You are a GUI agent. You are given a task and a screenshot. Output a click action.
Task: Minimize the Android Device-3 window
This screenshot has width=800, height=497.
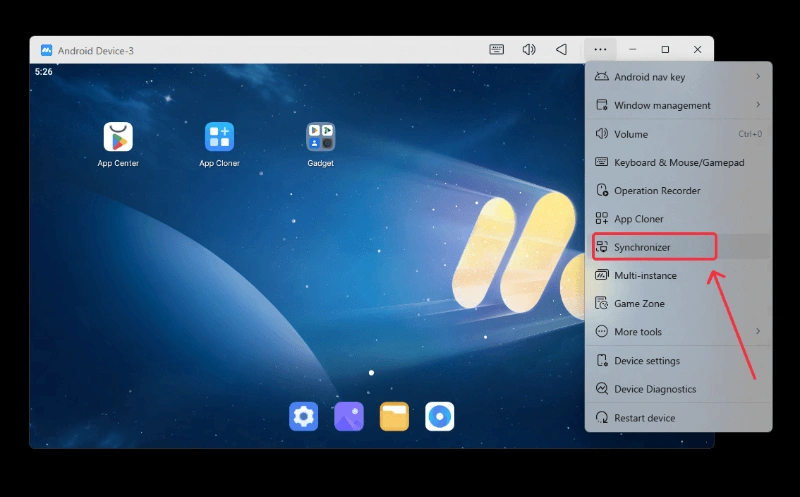[633, 49]
